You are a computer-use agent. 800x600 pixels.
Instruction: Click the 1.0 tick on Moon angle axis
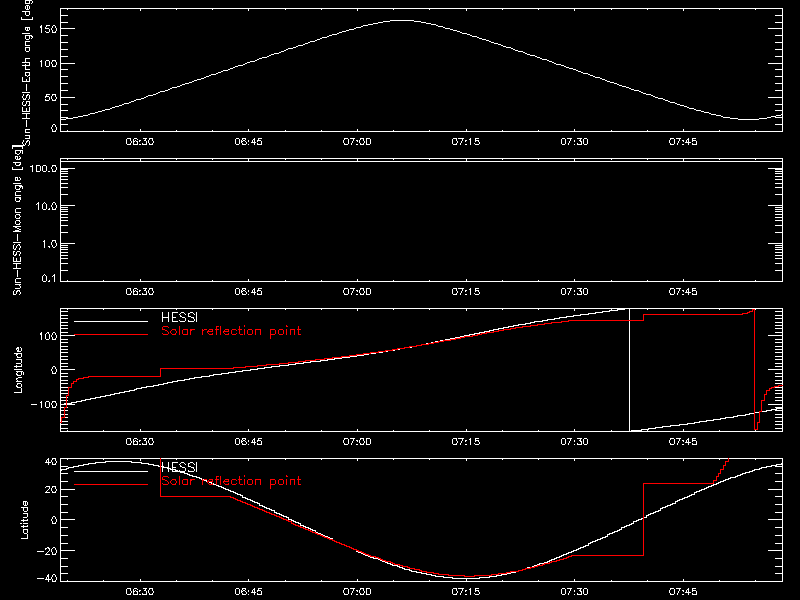[50, 244]
